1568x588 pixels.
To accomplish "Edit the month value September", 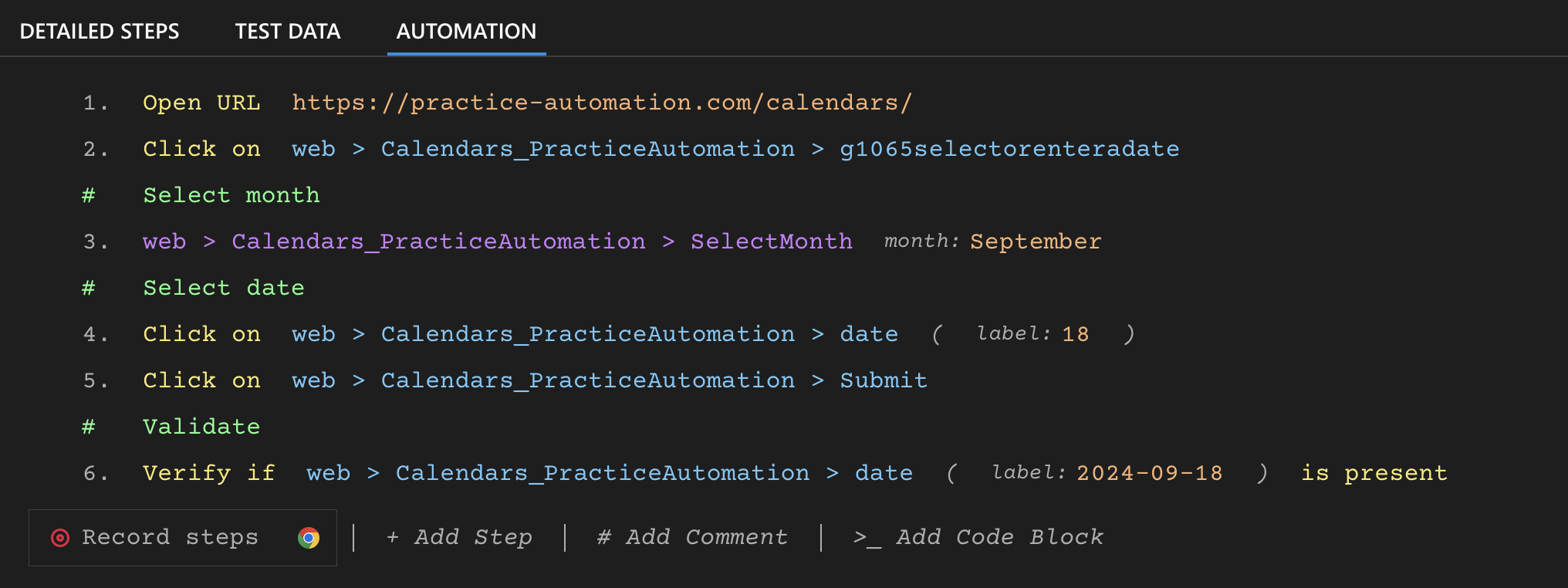I will (1036, 242).
